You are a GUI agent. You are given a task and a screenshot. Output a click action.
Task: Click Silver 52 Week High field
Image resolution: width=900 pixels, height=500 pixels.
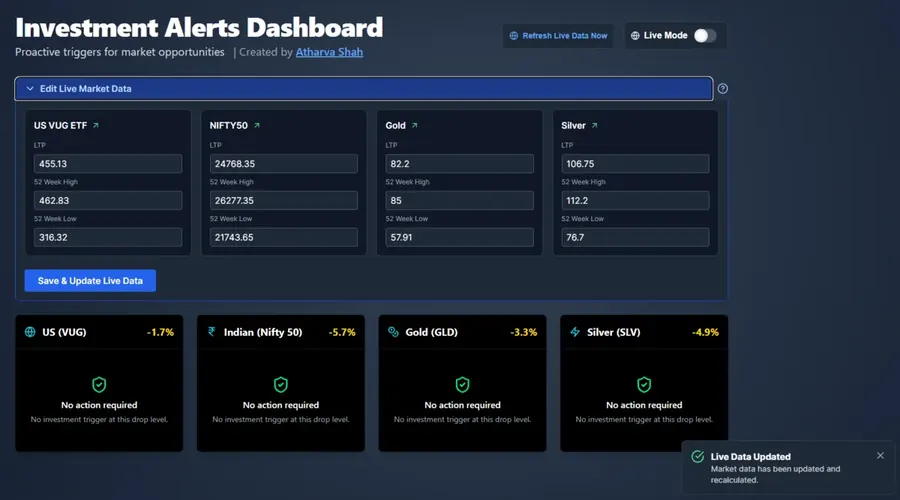(x=635, y=200)
